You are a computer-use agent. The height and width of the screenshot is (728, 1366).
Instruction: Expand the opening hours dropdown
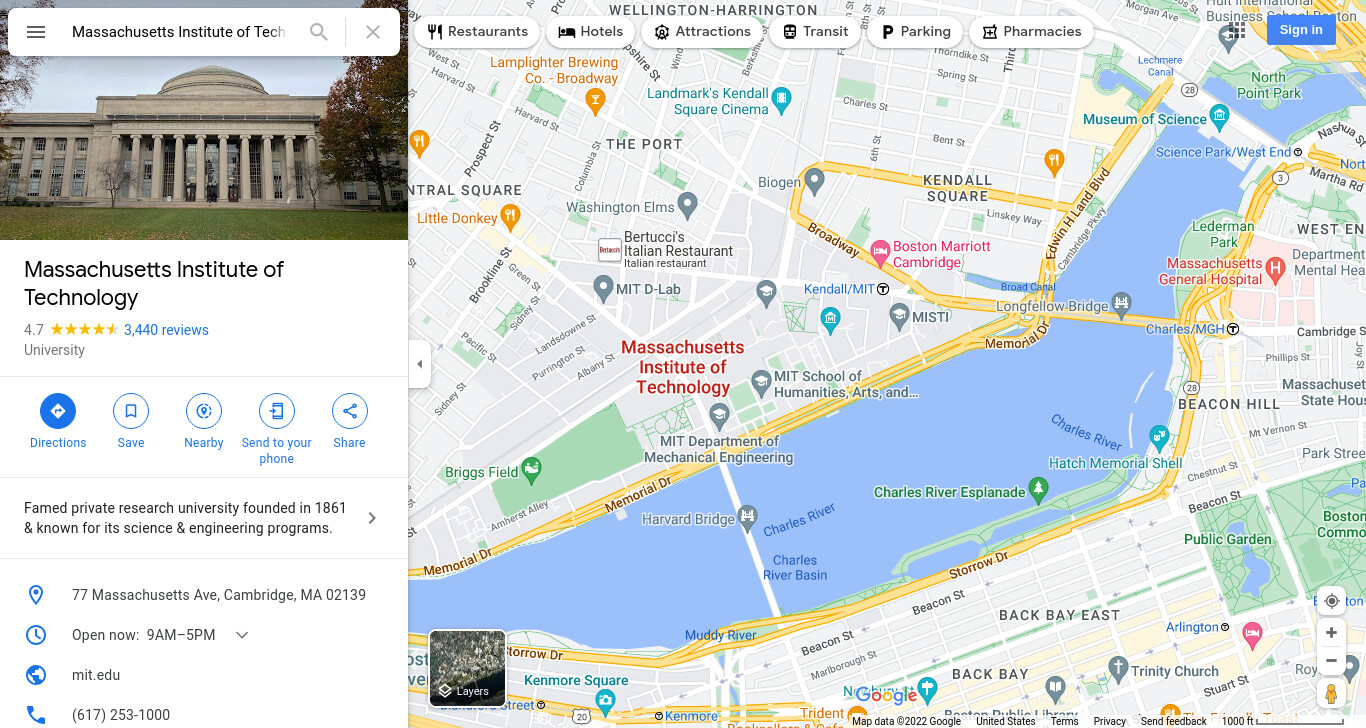(x=242, y=635)
